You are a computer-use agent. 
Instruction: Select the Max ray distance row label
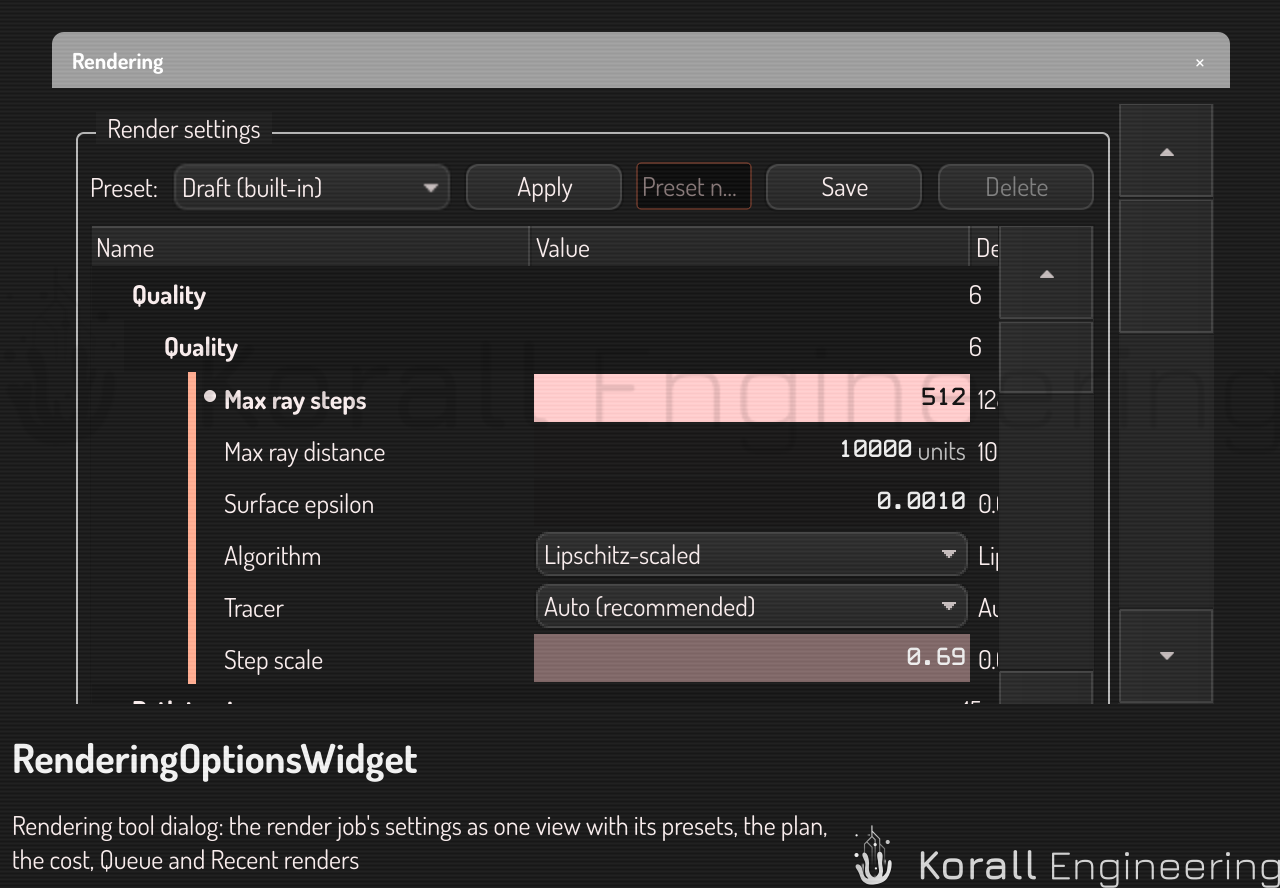[304, 452]
